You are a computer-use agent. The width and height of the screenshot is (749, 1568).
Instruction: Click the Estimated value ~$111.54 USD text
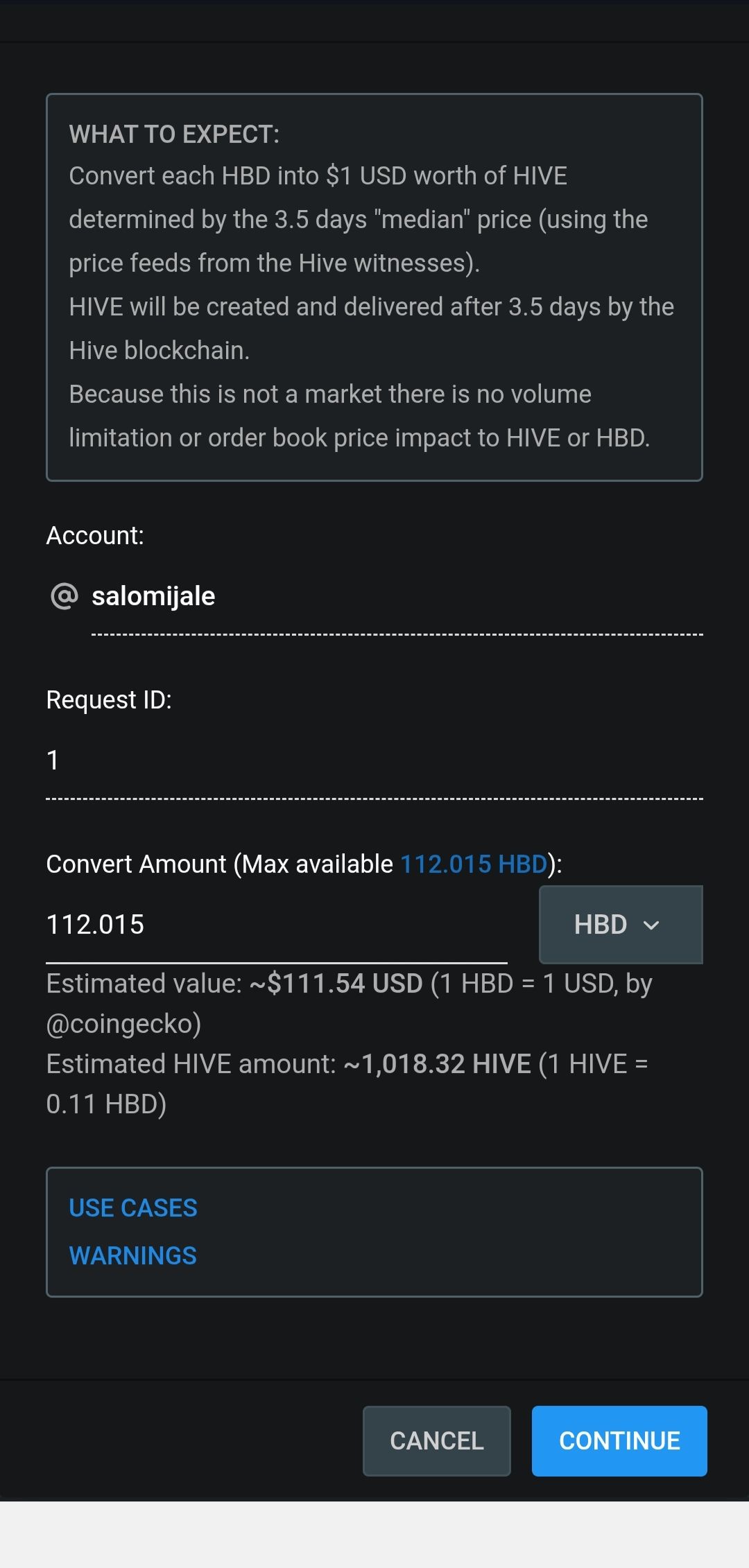click(x=336, y=984)
